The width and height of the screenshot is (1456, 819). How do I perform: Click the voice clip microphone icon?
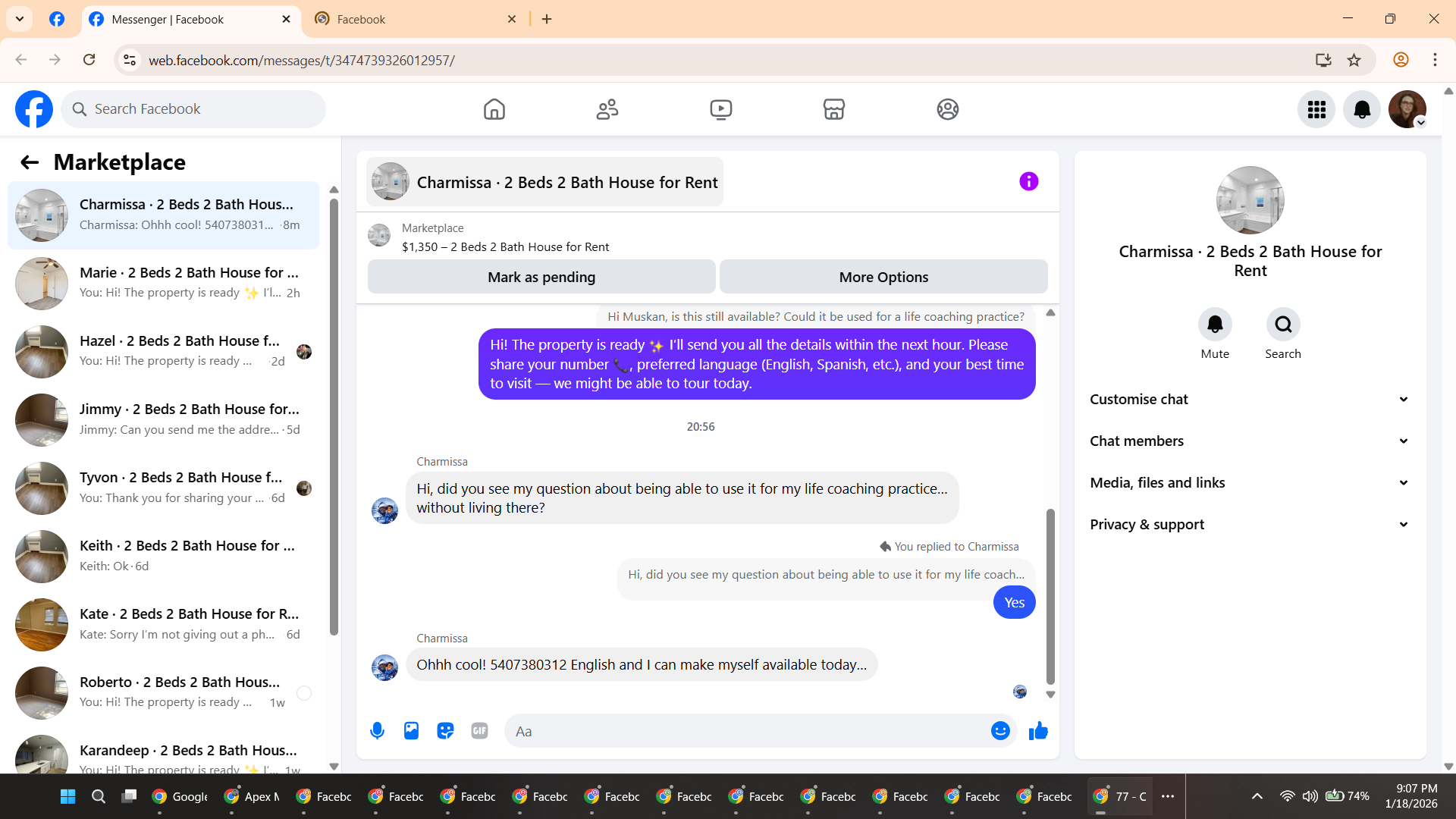coord(377,731)
